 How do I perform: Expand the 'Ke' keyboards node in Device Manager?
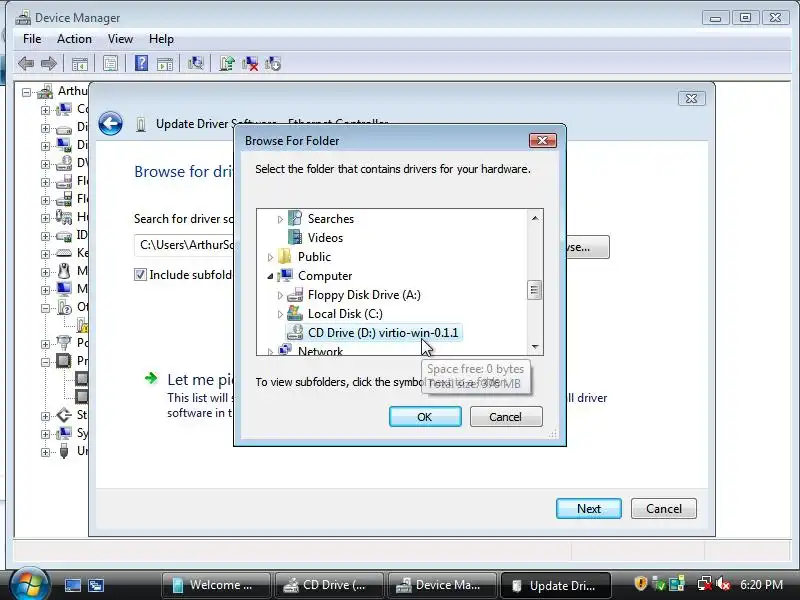pyautogui.click(x=45, y=254)
